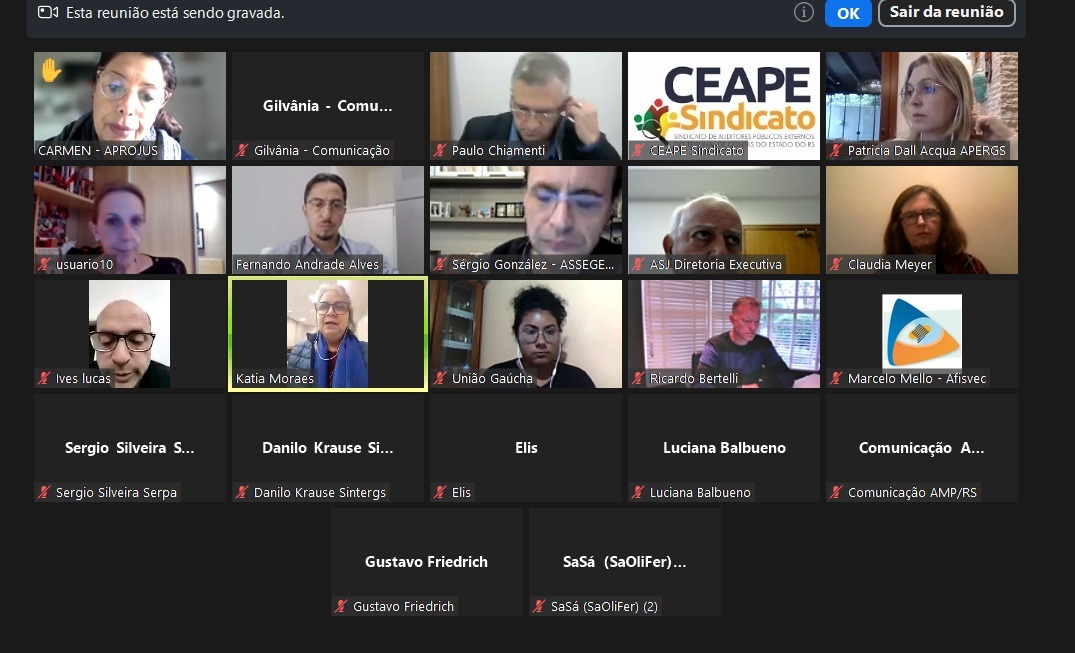Viewport: 1075px width, 653px height.
Task: Click the muted mic icon next to Gilvânia - Comunicação
Action: point(242,150)
